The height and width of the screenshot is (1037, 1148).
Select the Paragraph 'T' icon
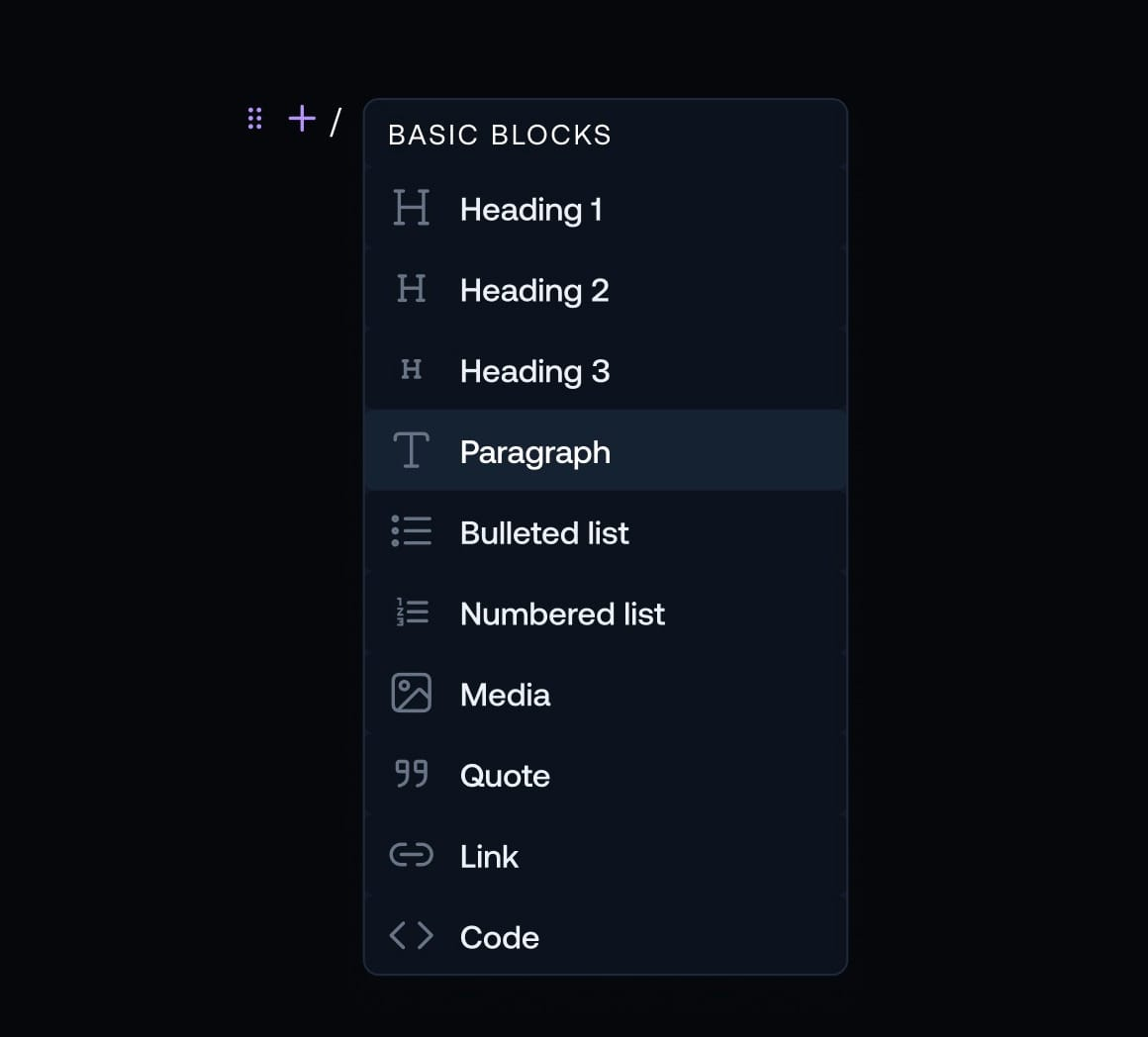point(411,451)
